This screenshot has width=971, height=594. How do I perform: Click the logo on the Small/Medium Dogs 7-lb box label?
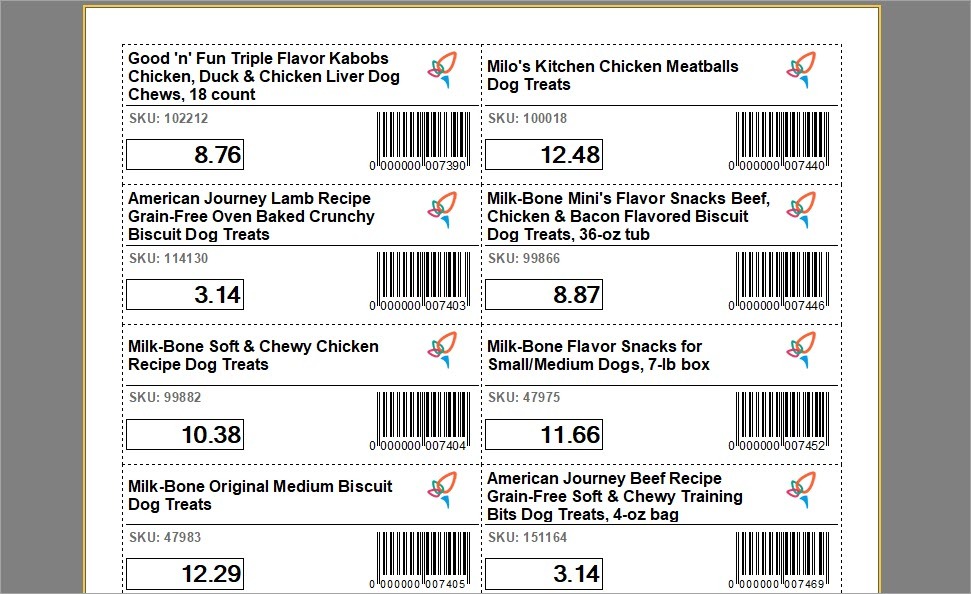pos(801,351)
